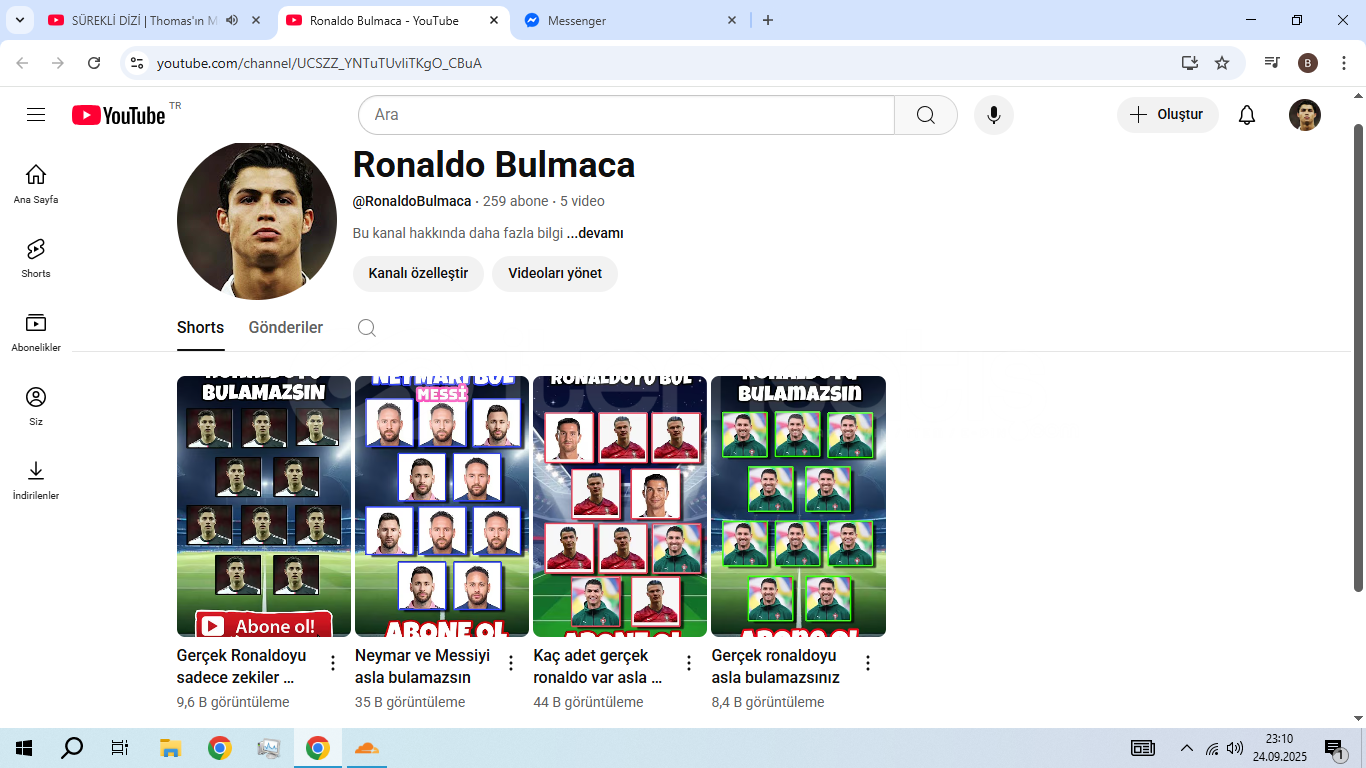
Task: Open File Explorer from taskbar
Action: pyautogui.click(x=170, y=748)
